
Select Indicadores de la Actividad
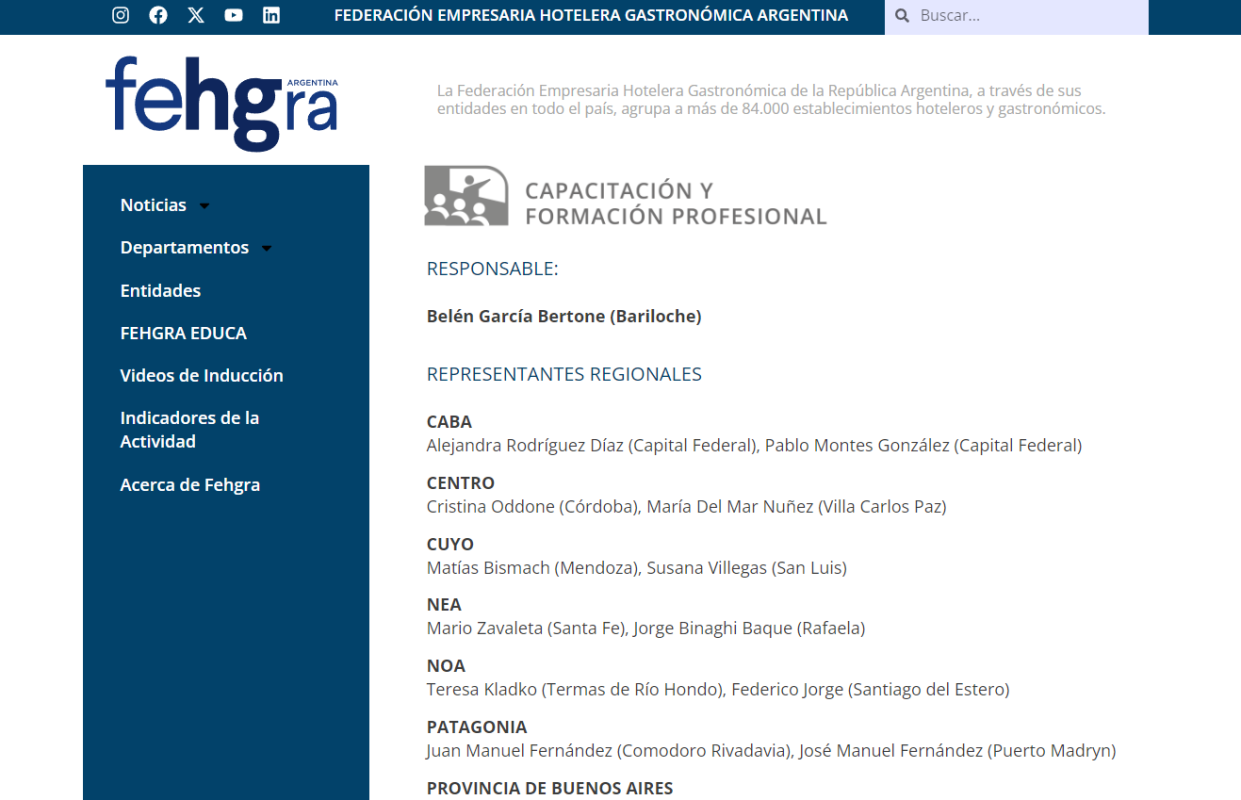[x=189, y=430]
